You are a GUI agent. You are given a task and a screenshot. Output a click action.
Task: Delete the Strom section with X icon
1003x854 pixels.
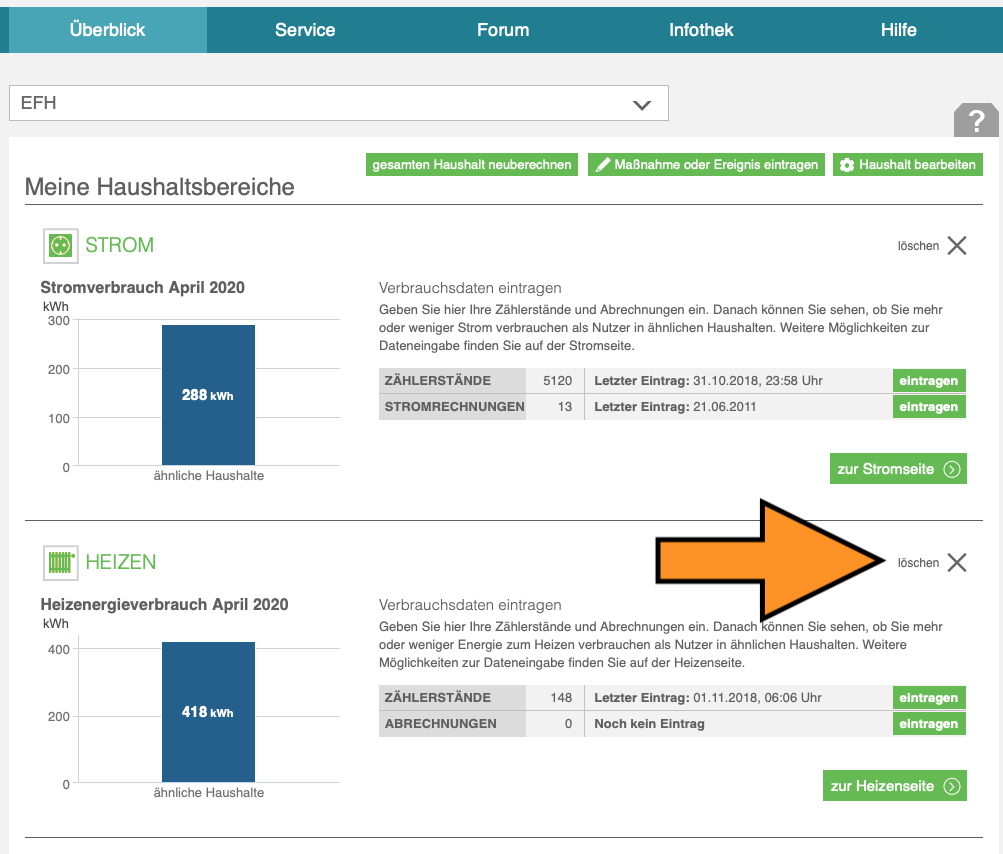[x=956, y=246]
